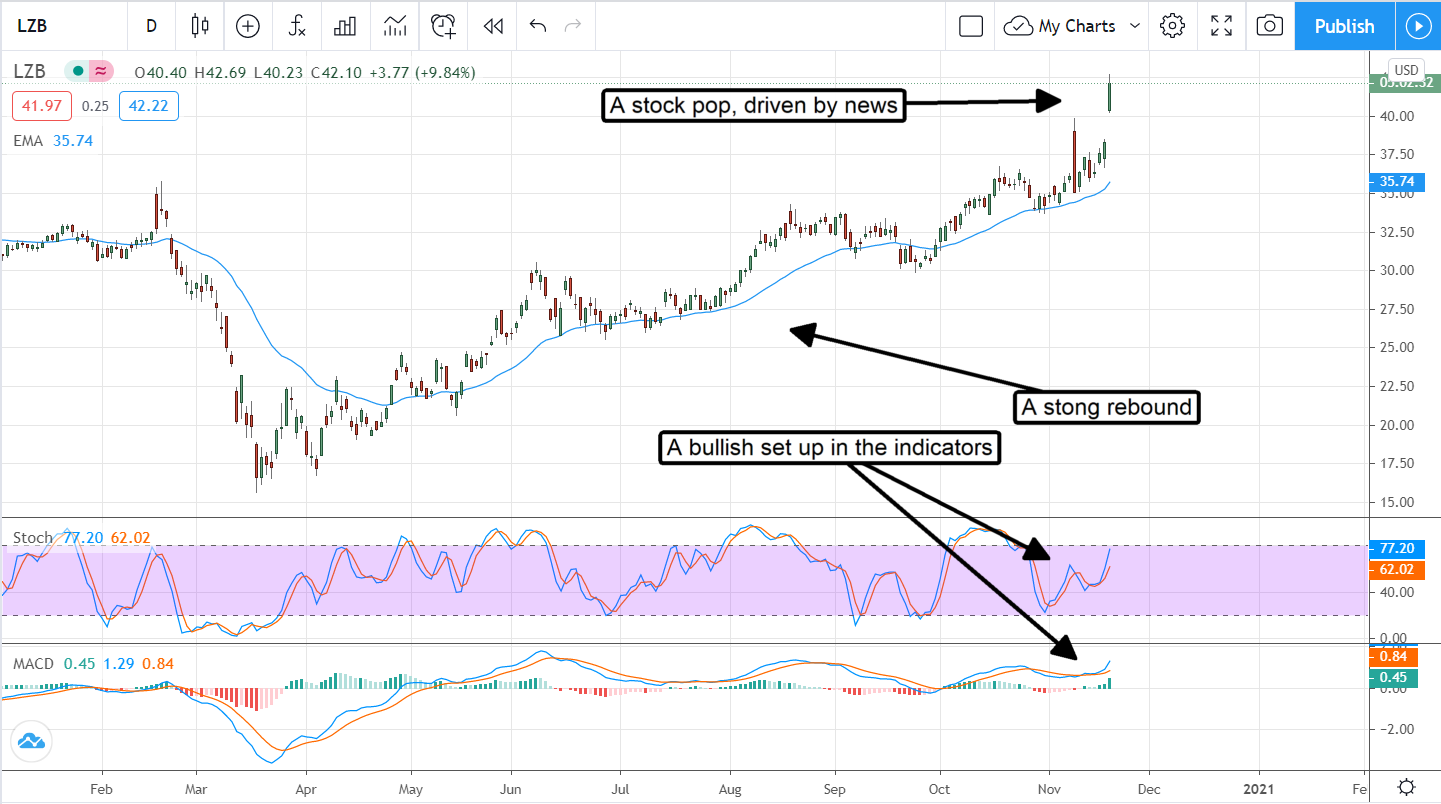Image resolution: width=1441 pixels, height=804 pixels.
Task: Open the fx Indicators menu
Action: point(297,26)
